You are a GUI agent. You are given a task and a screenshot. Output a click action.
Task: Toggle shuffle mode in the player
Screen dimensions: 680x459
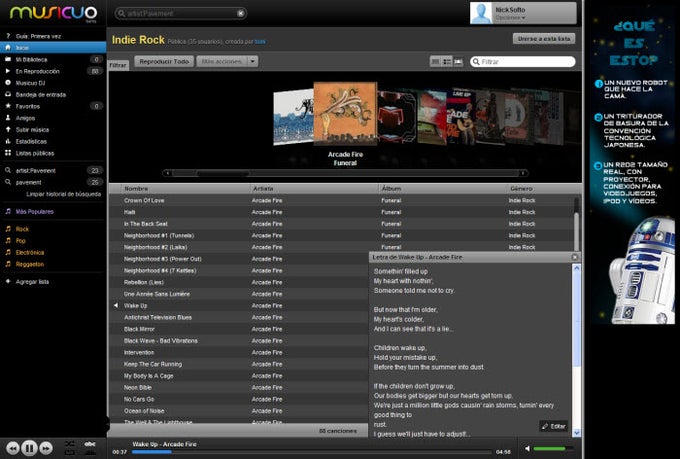pyautogui.click(x=69, y=444)
